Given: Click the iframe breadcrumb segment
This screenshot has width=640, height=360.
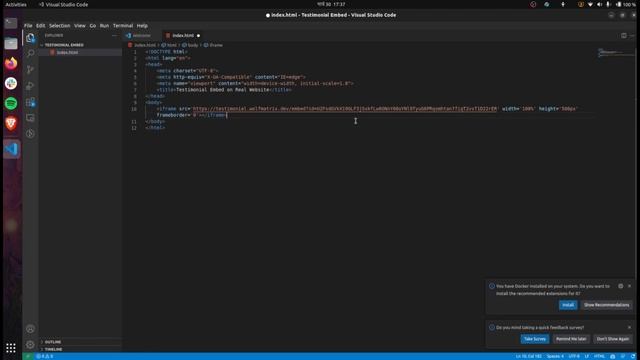Looking at the screenshot, I should pos(213,45).
